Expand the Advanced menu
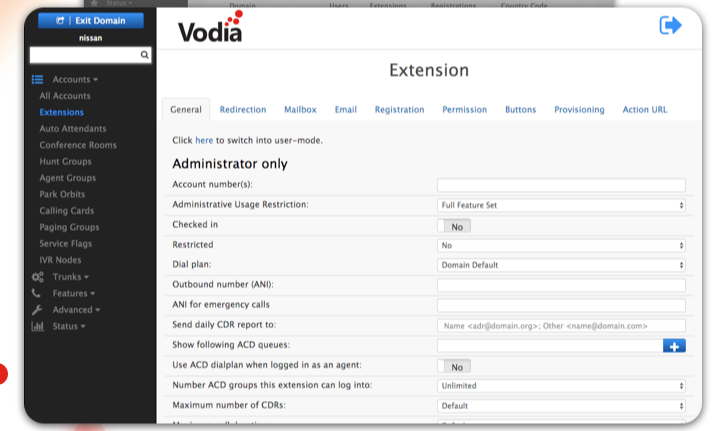This screenshot has width=722, height=431. coord(76,310)
